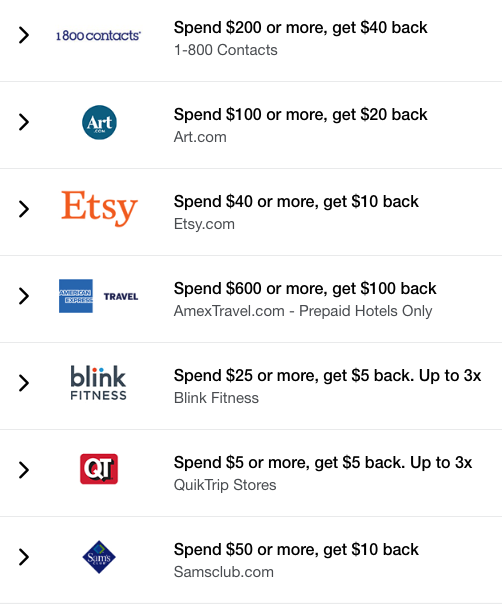Click the 1-800 Contacts logo
This screenshot has height=604, width=502.
click(99, 35)
